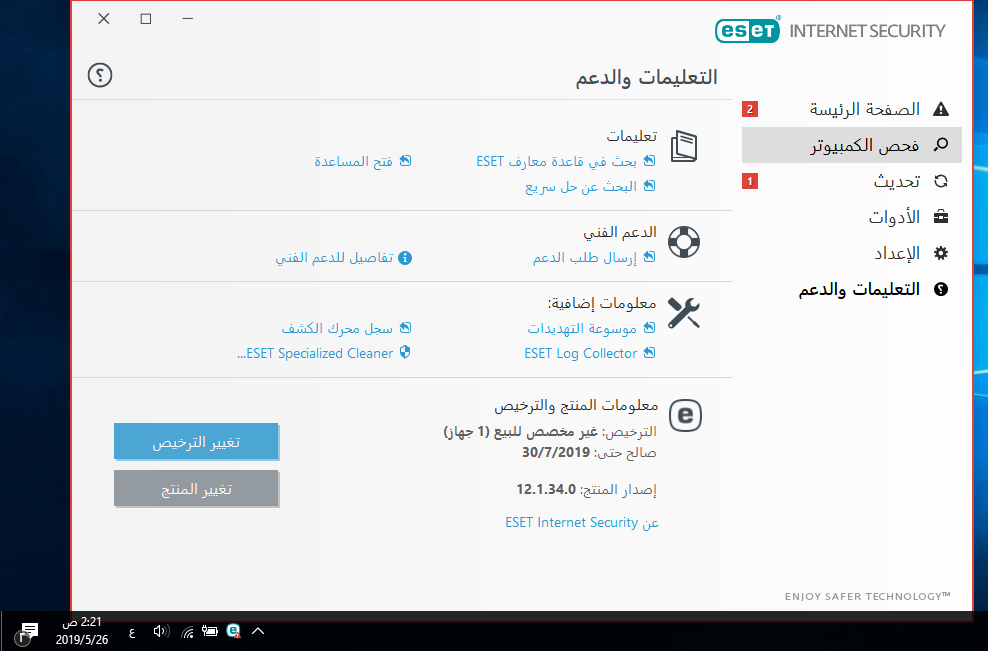
Task: Click the documents icon of تعليمات section
Action: (684, 146)
